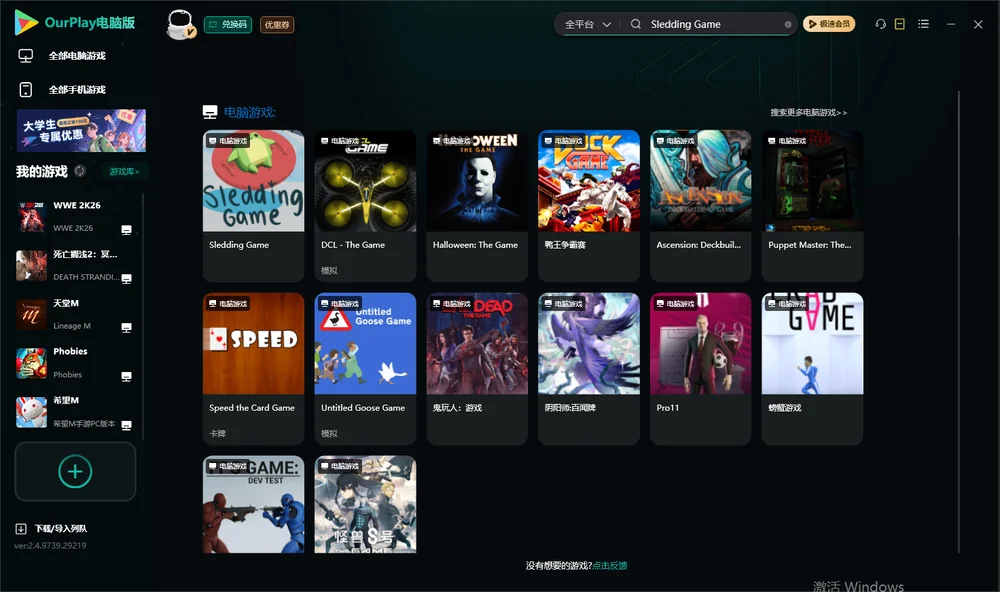Image resolution: width=1000 pixels, height=592 pixels.
Task: Clear the search text with the circular clear (x) icon
Action: click(x=788, y=25)
